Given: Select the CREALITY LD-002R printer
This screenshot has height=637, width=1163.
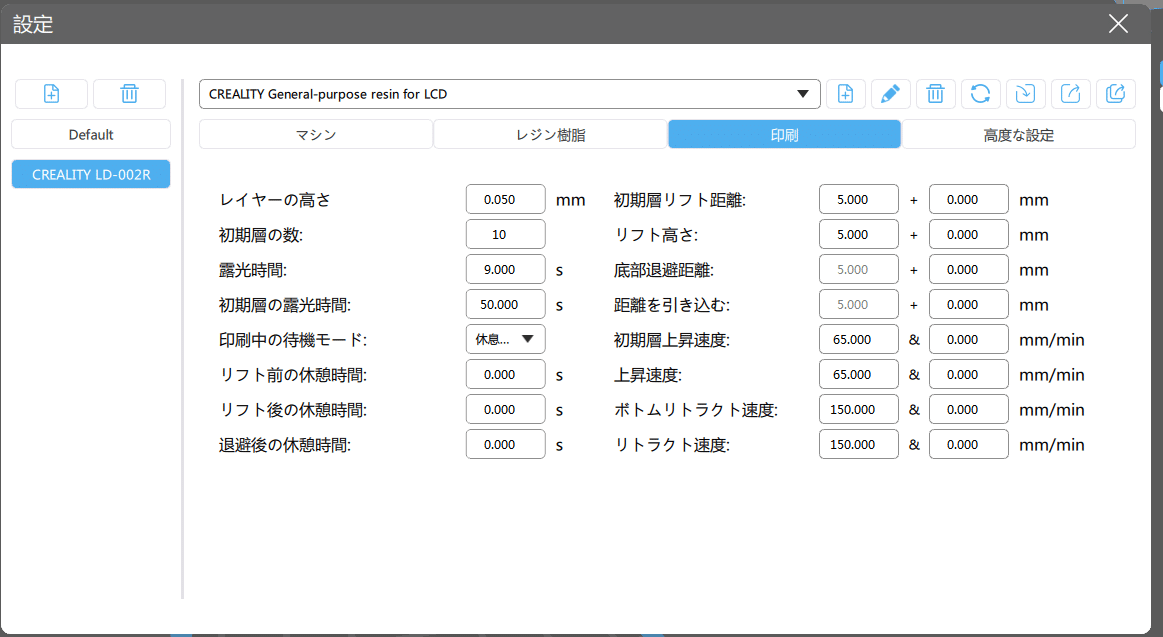Looking at the screenshot, I should pos(91,173).
